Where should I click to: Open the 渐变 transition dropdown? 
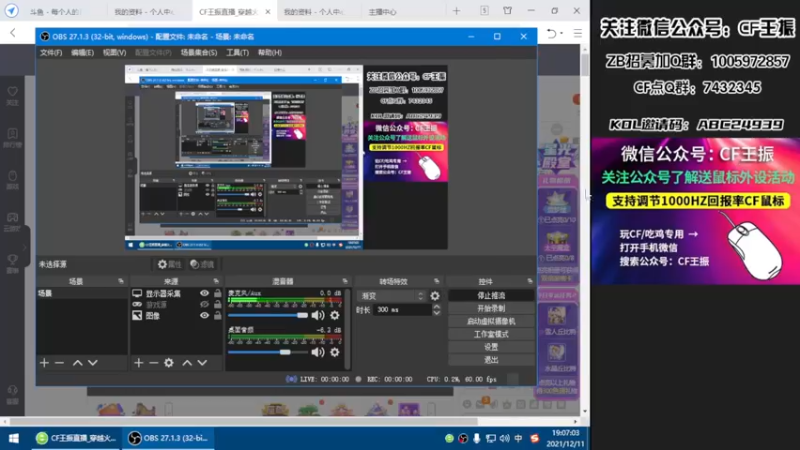392,296
